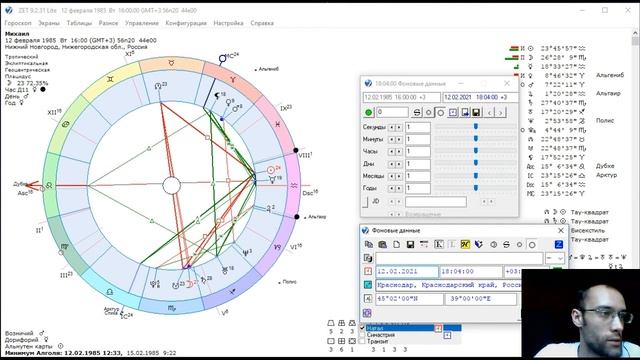The width and height of the screenshot is (640, 360).
Task: Click the coordinates icon beside latitude field
Action: (x=367, y=299)
